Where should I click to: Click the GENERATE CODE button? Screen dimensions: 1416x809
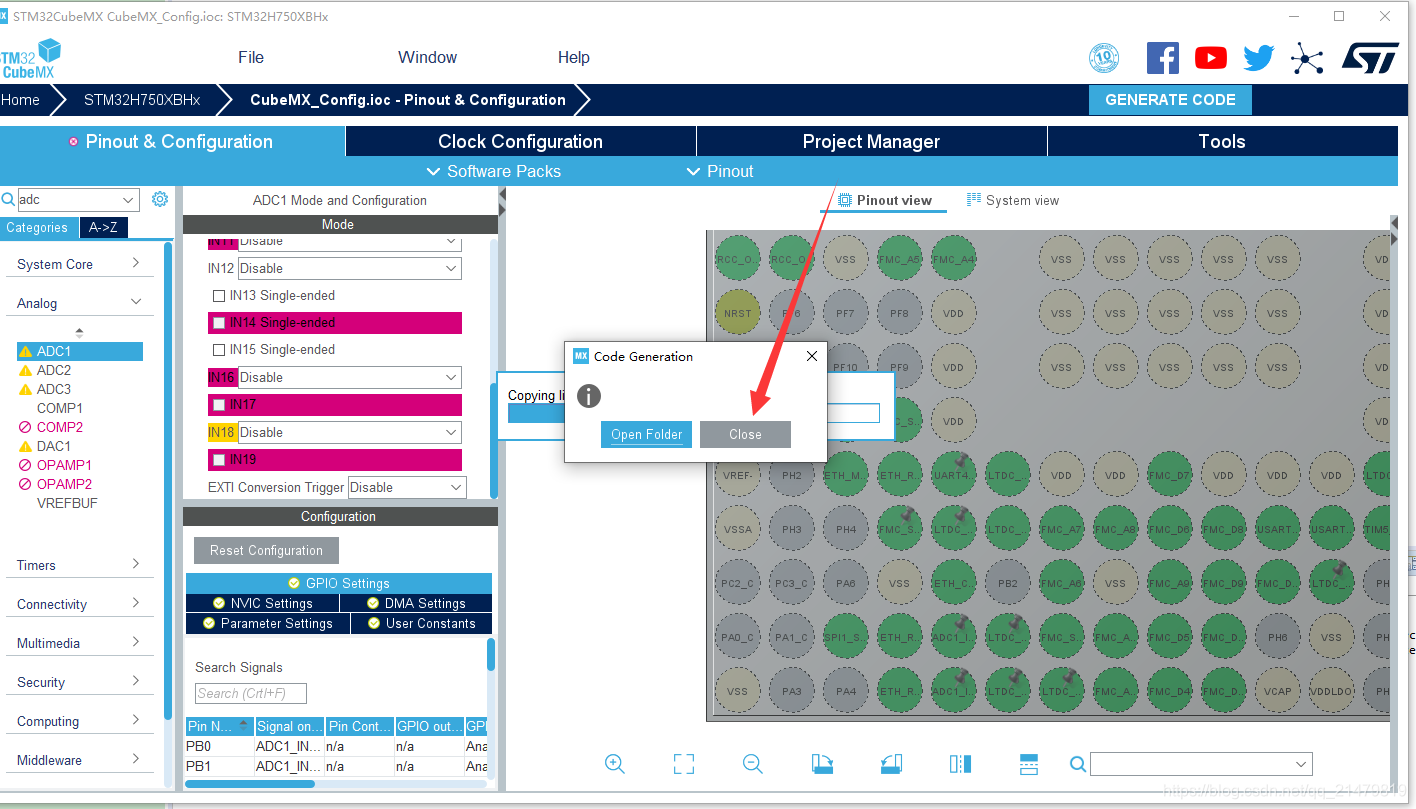tap(1170, 100)
